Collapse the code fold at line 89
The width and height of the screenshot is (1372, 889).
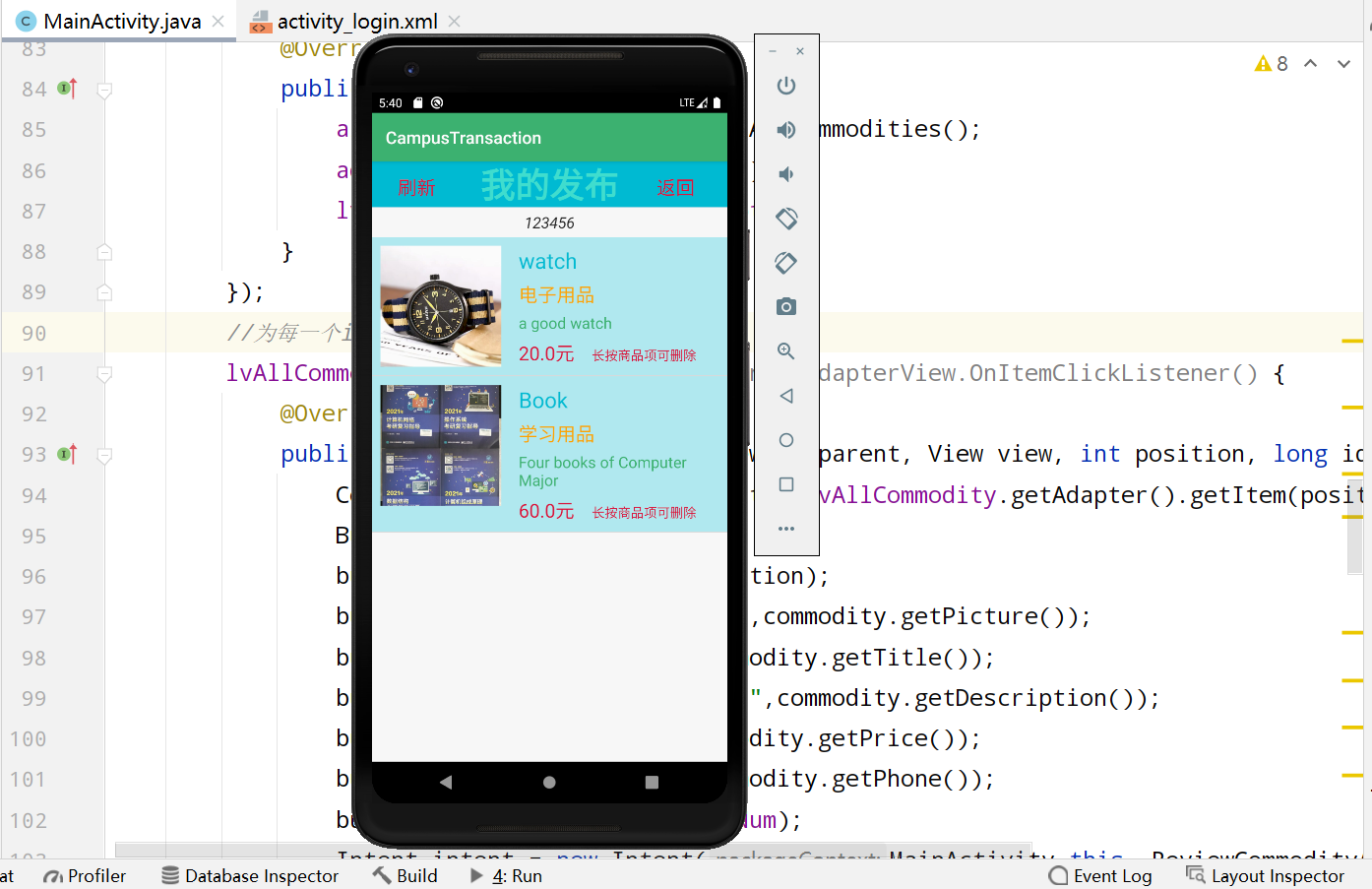(x=104, y=292)
